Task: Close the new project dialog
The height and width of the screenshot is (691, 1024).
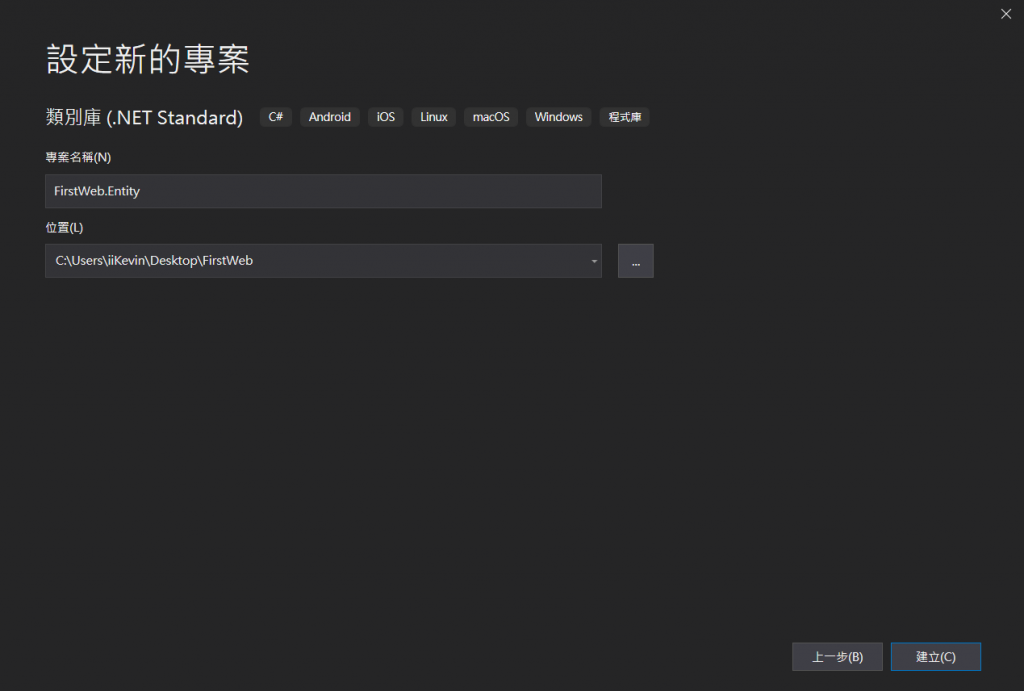Action: 1006,14
